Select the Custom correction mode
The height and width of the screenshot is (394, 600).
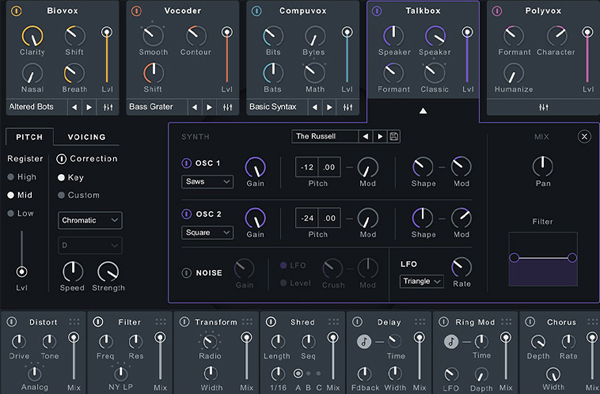pos(79,195)
